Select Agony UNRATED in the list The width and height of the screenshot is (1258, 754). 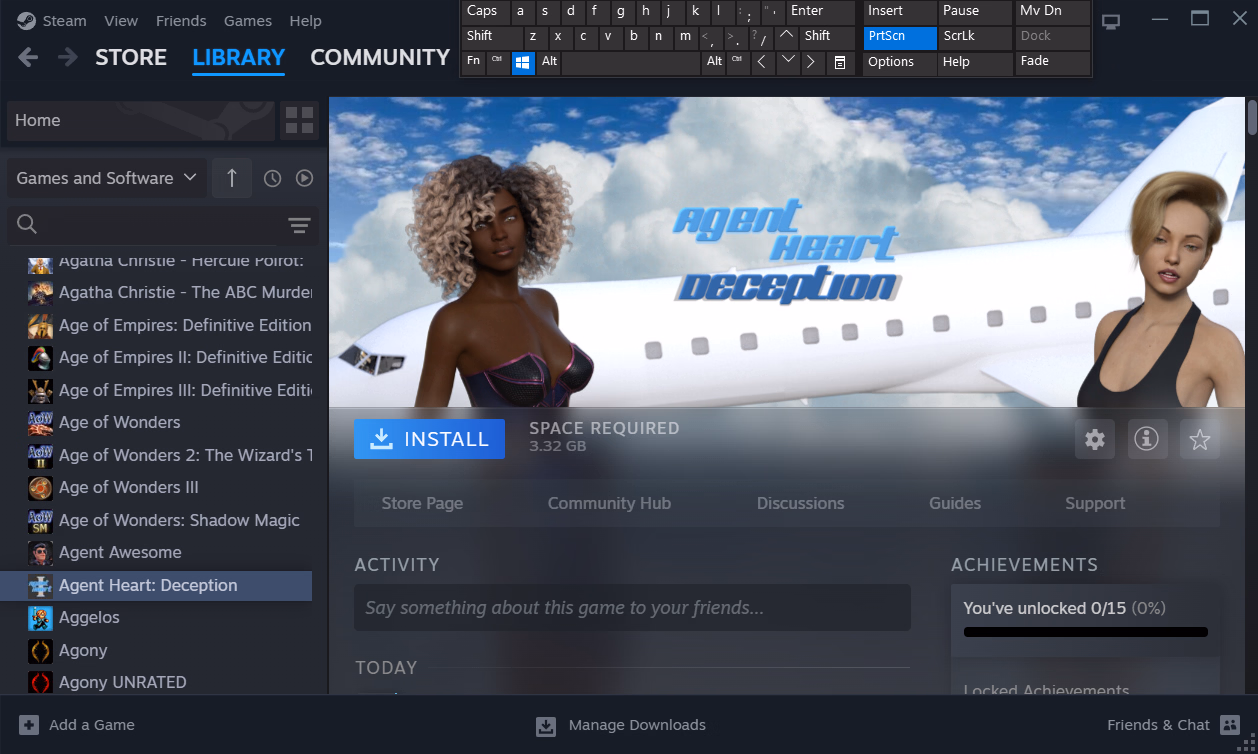click(156, 683)
